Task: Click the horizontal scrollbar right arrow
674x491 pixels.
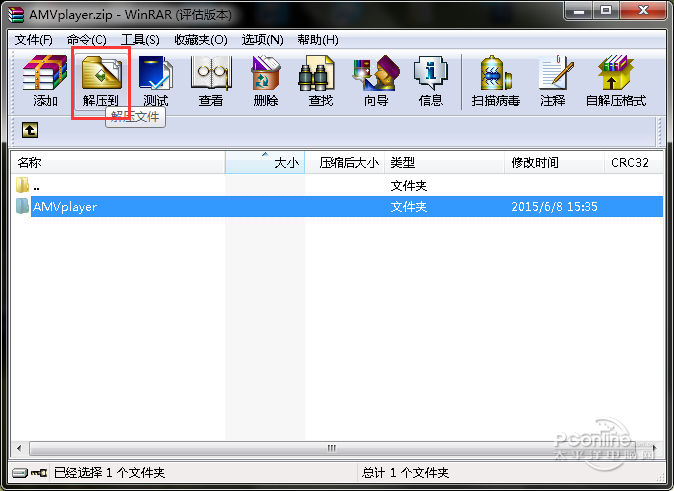Action: tap(654, 448)
